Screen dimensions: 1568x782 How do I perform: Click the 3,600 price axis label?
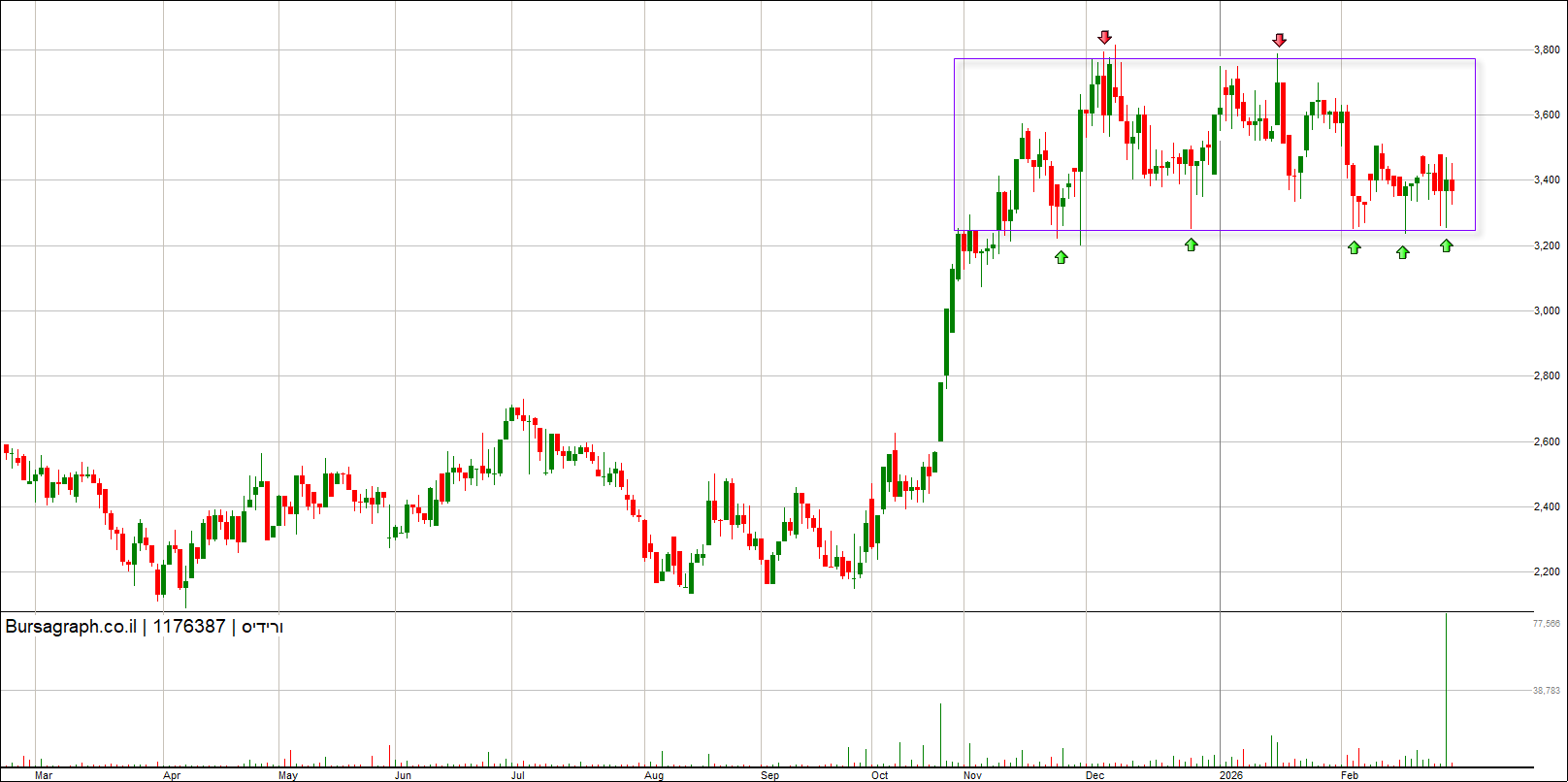[x=1547, y=114]
